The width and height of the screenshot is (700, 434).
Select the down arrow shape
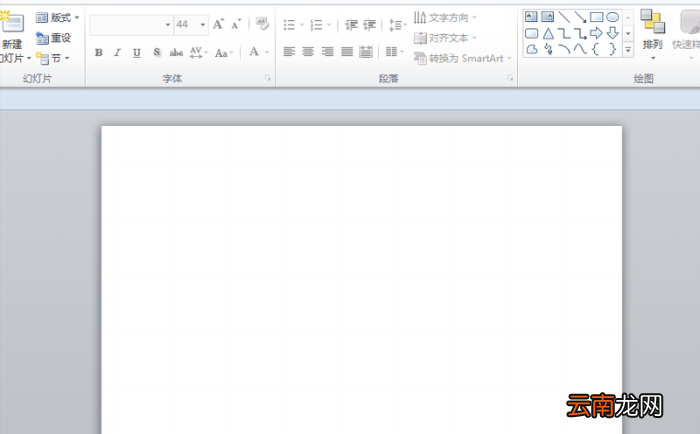pyautogui.click(x=612, y=33)
